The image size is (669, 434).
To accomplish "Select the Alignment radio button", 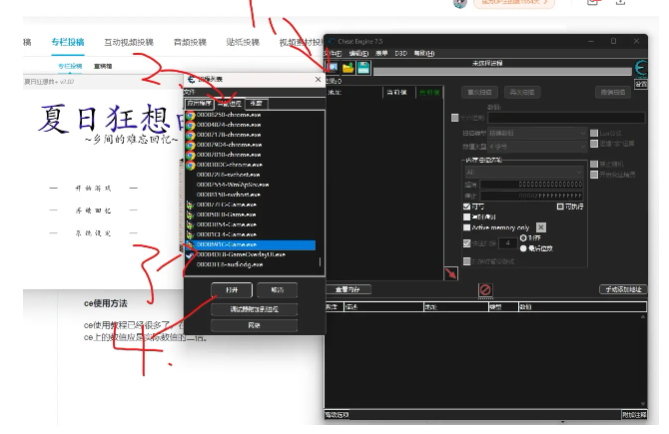I will pyautogui.click(x=523, y=238).
